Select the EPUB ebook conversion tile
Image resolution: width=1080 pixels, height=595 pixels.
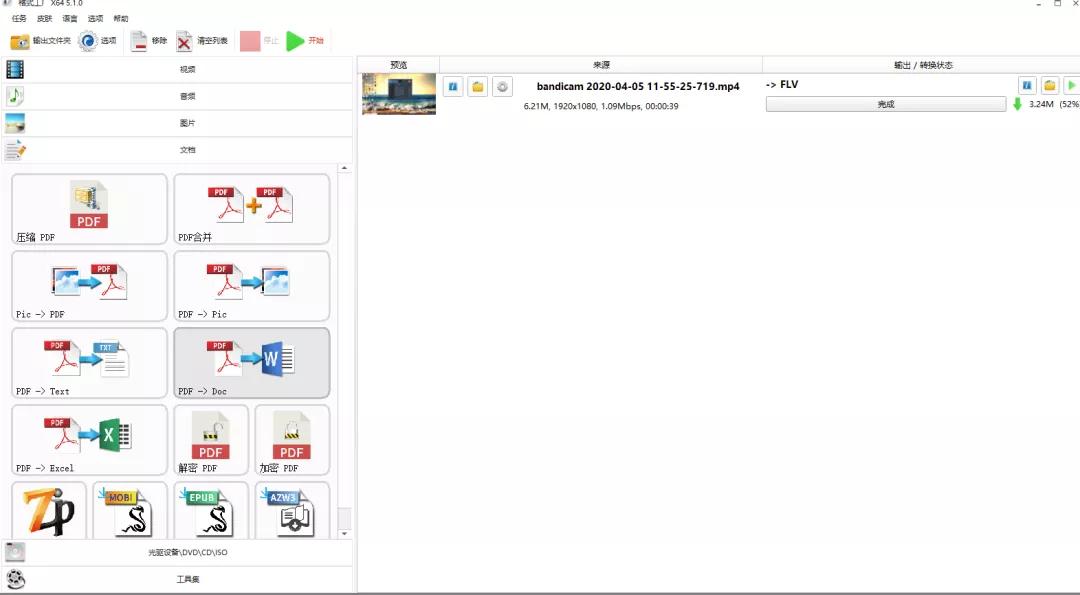click(211, 511)
